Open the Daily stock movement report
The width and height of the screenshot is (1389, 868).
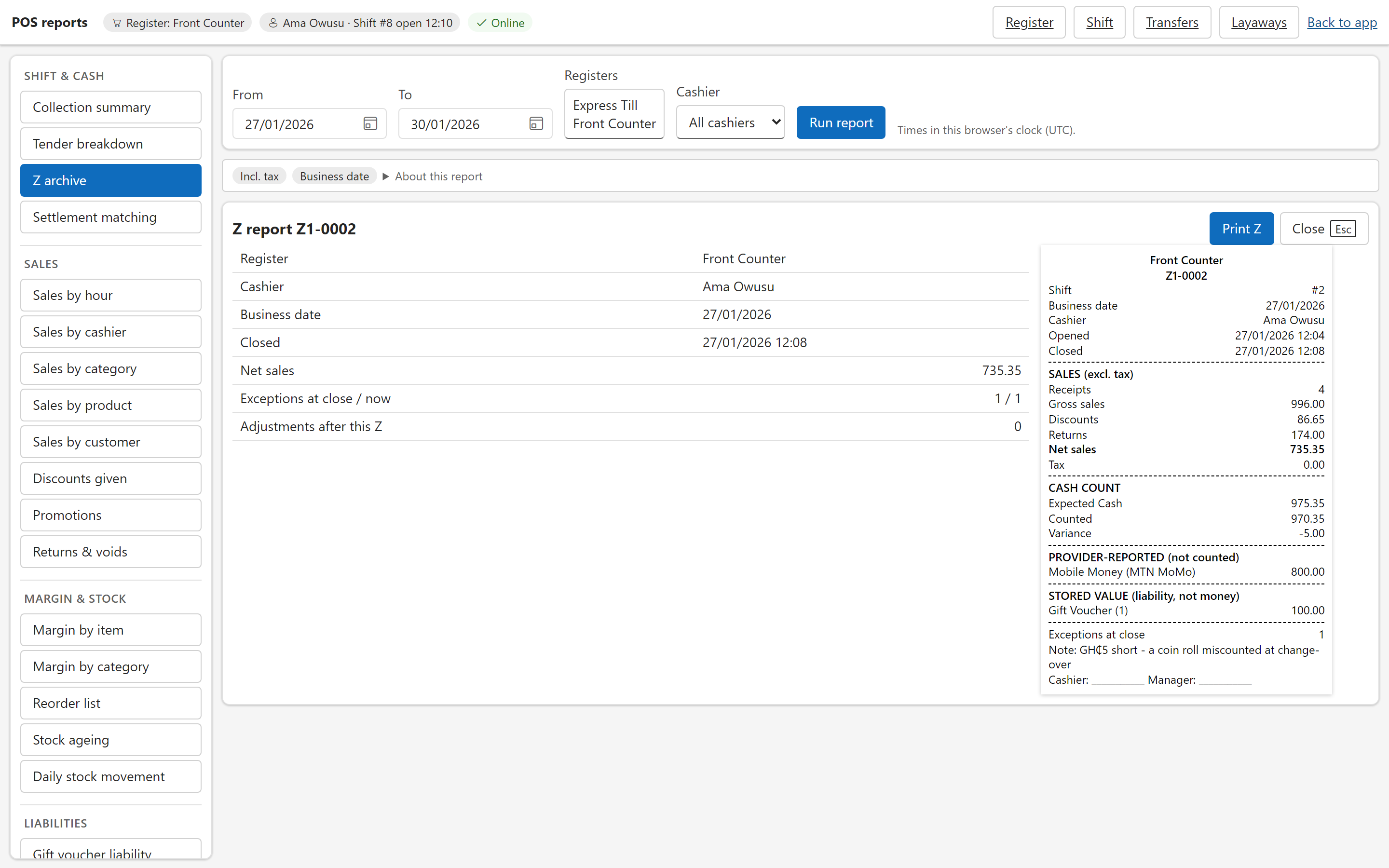click(111, 776)
